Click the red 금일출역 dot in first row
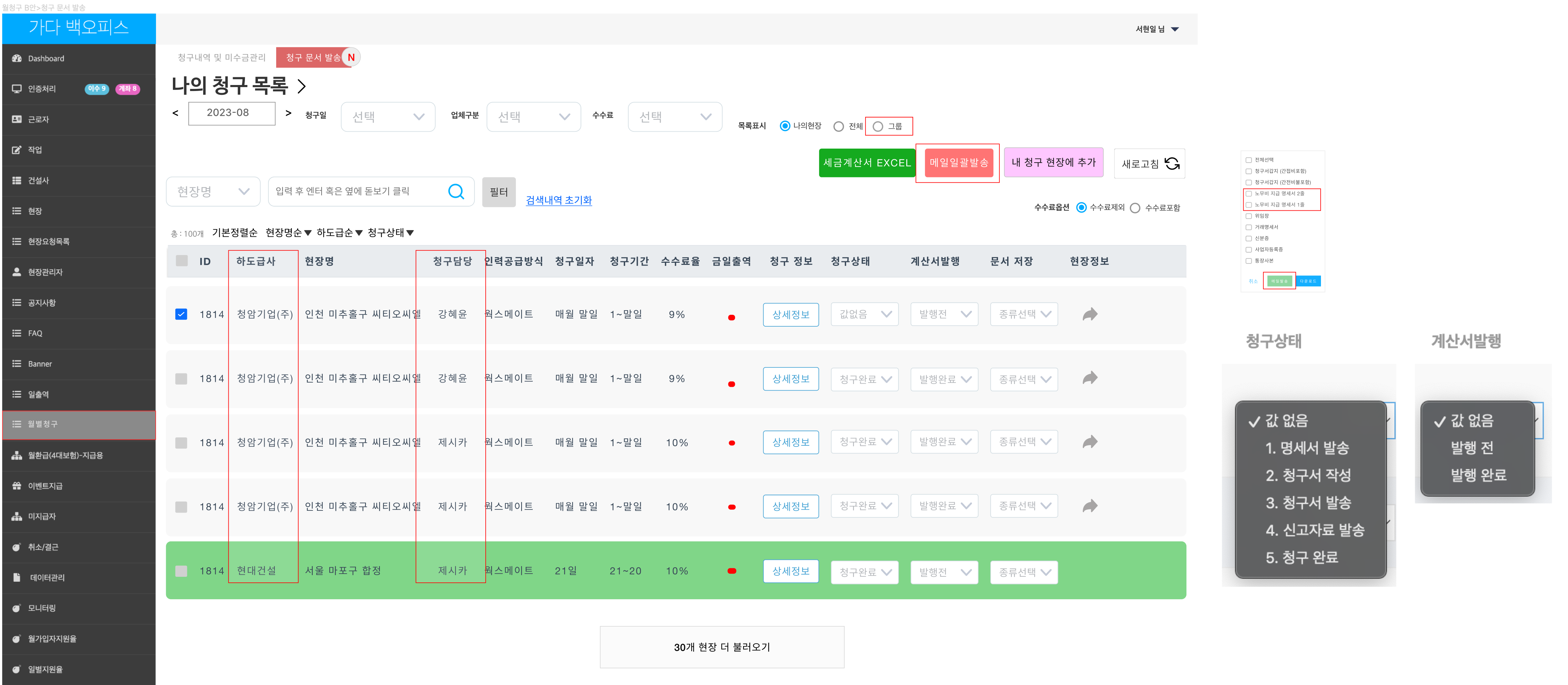Image resolution: width=1568 pixels, height=685 pixels. click(732, 318)
